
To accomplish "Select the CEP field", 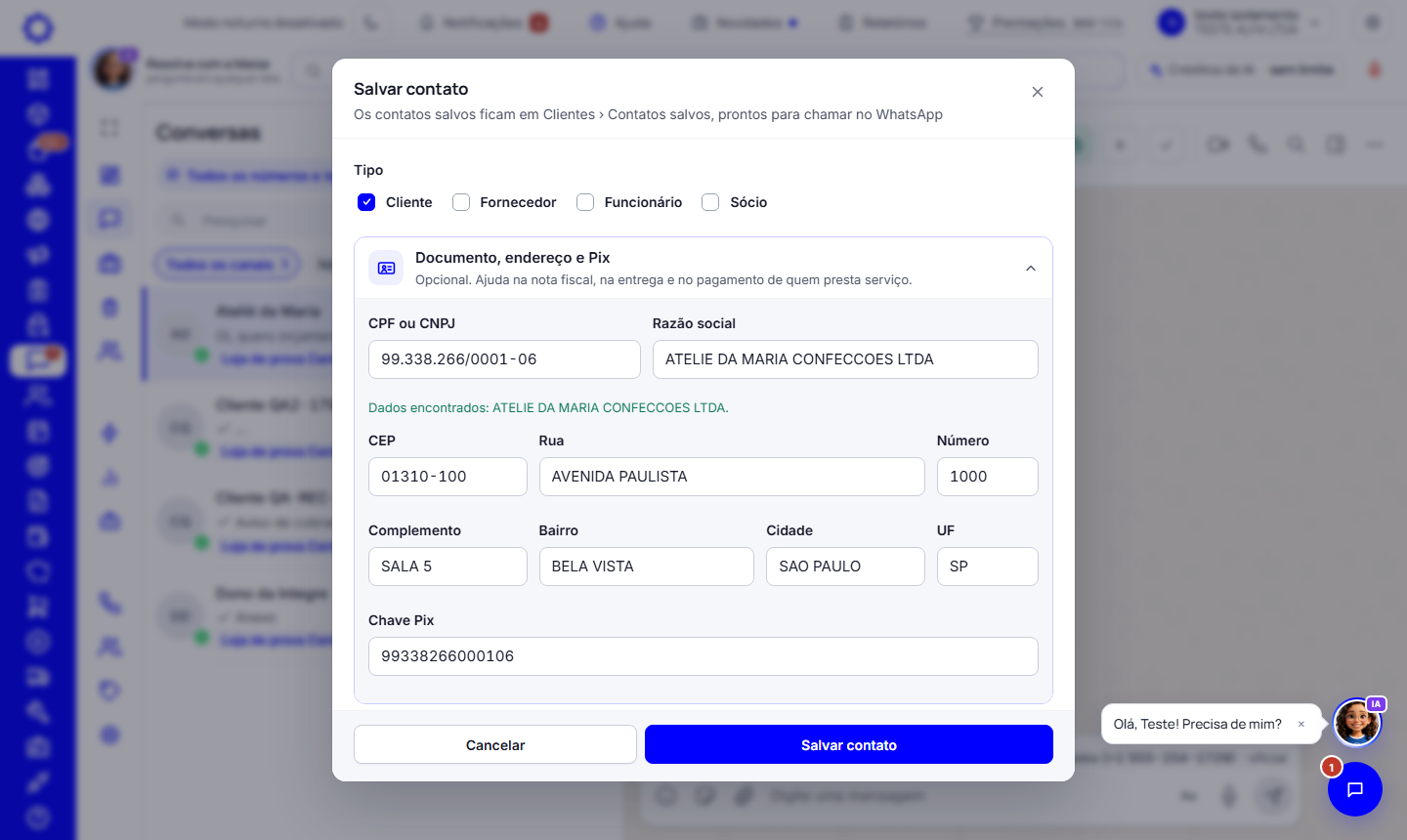I will 448,477.
